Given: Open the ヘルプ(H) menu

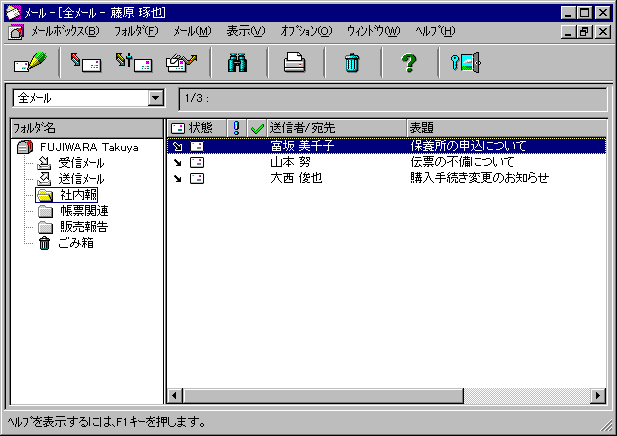Looking at the screenshot, I should (x=435, y=31).
